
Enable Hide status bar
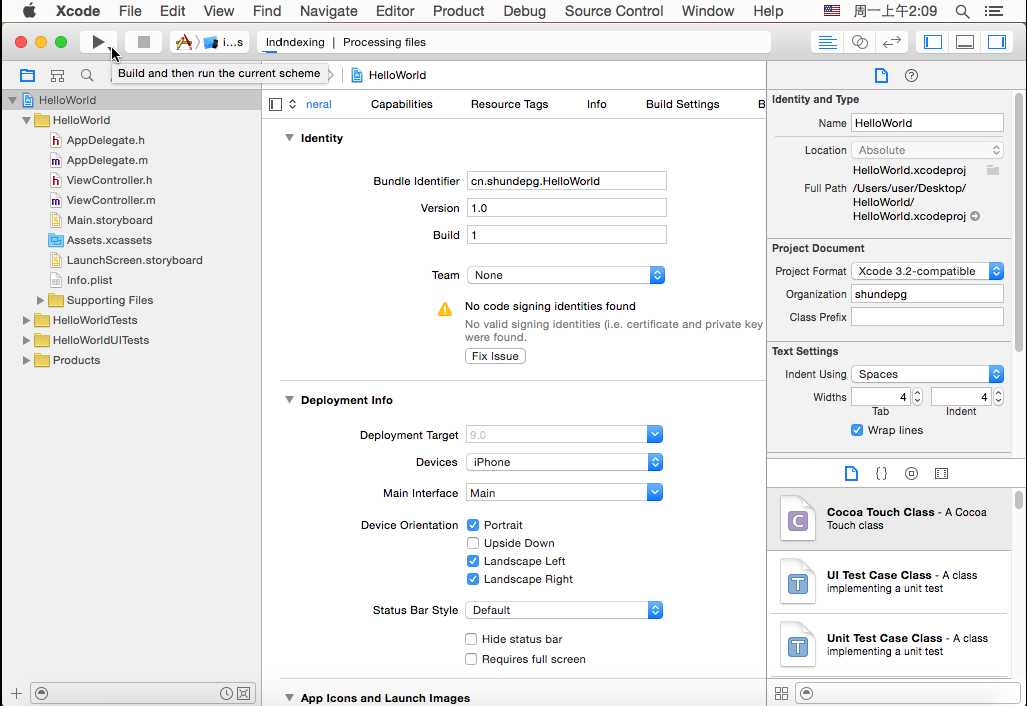click(x=471, y=639)
